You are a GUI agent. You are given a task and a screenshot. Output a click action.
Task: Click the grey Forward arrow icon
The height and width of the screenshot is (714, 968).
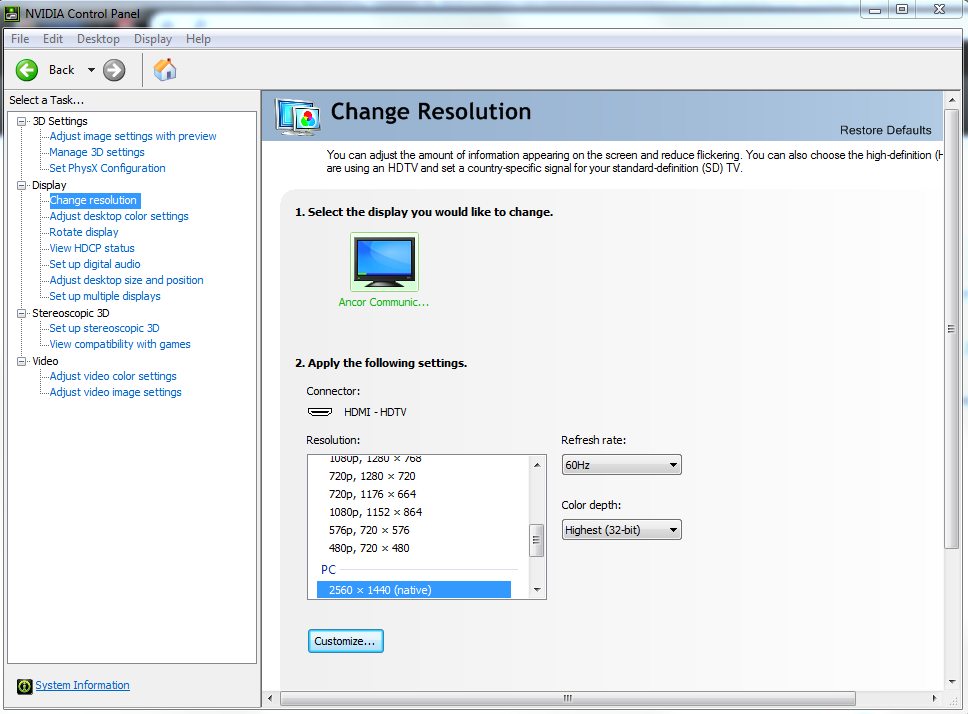(114, 70)
